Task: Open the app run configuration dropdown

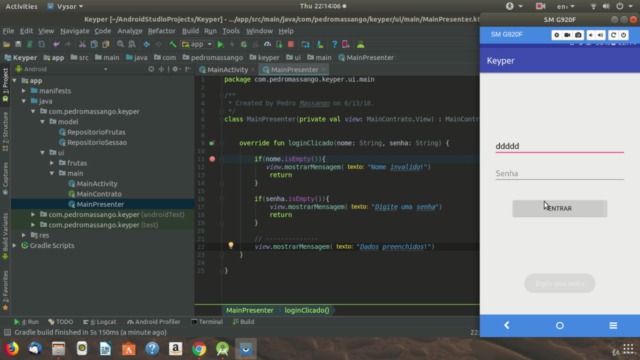Action: click(197, 44)
